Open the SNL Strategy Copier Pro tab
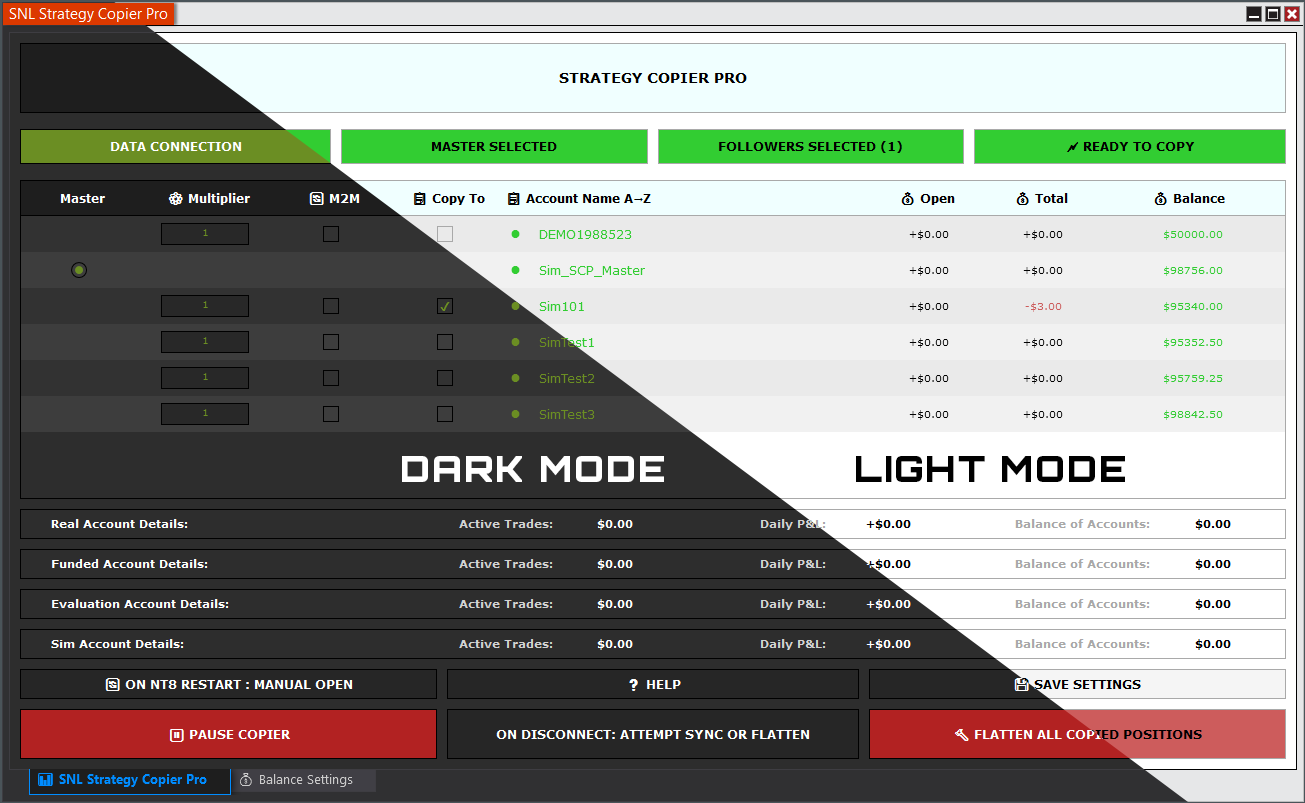 point(129,779)
